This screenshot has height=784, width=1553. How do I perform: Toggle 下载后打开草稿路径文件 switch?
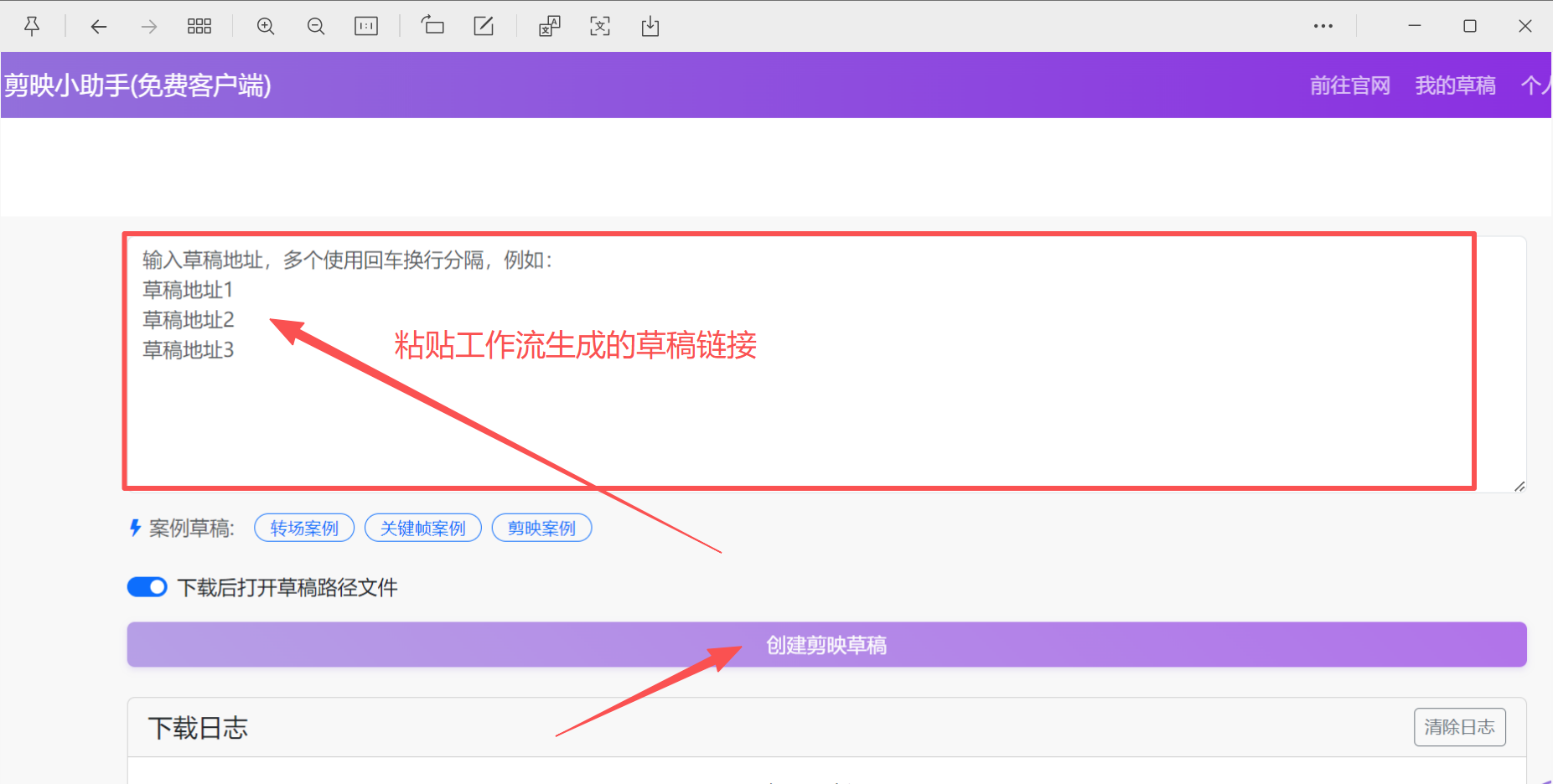[x=148, y=586]
